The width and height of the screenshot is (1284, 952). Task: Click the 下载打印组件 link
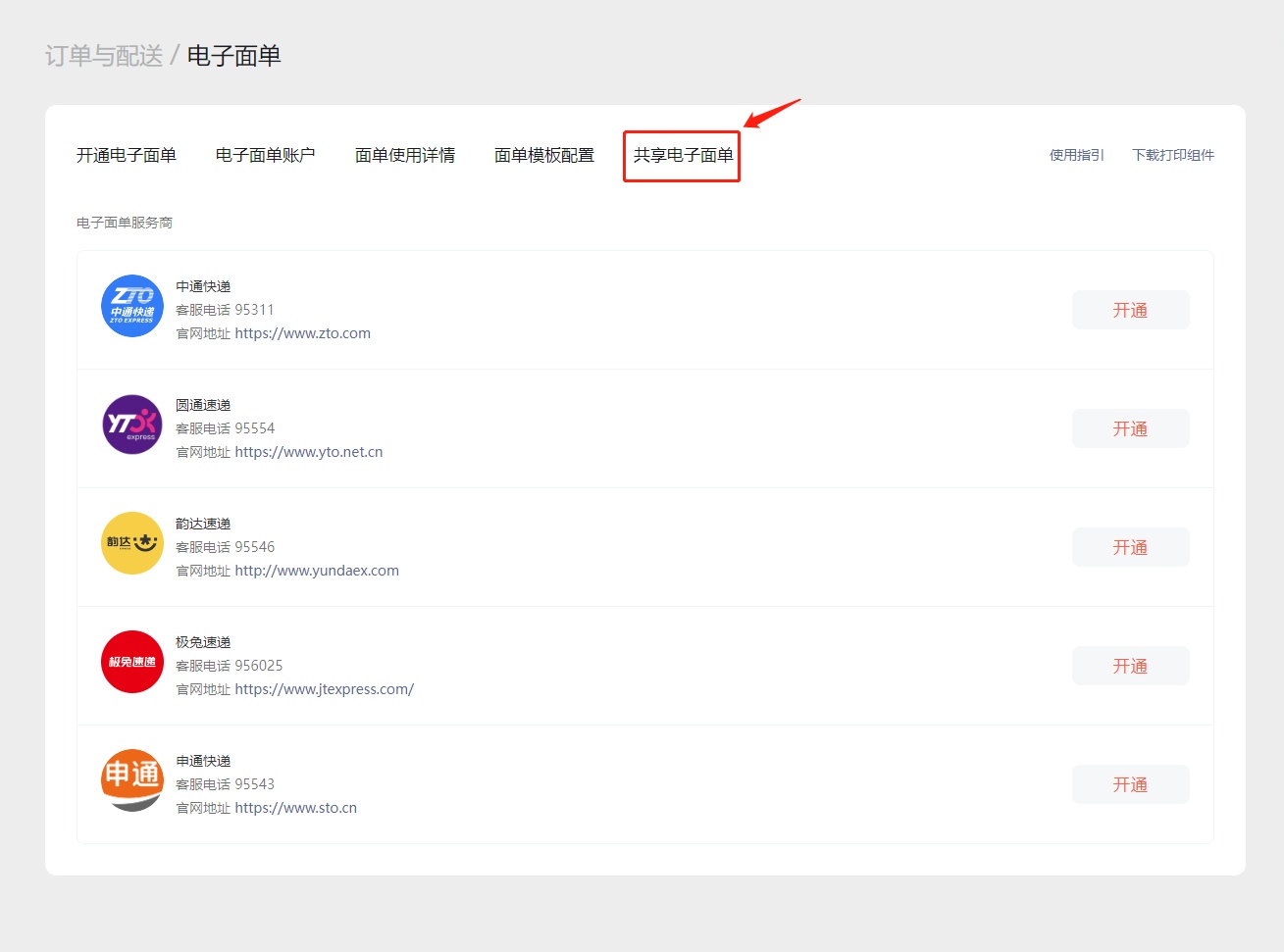[1173, 155]
